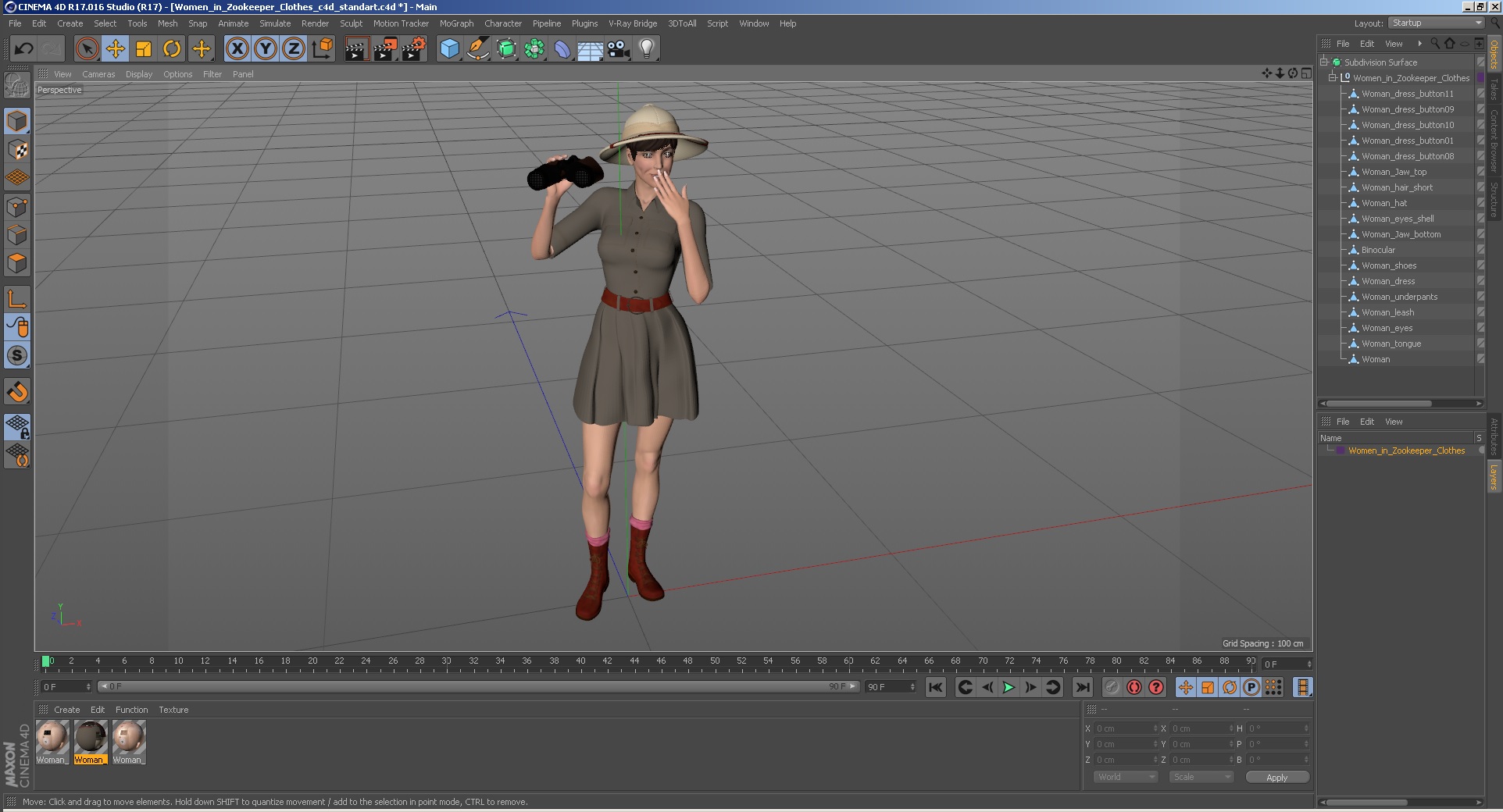The image size is (1503, 812).
Task: Toggle Position keyframe recording
Action: pyautogui.click(x=1185, y=687)
